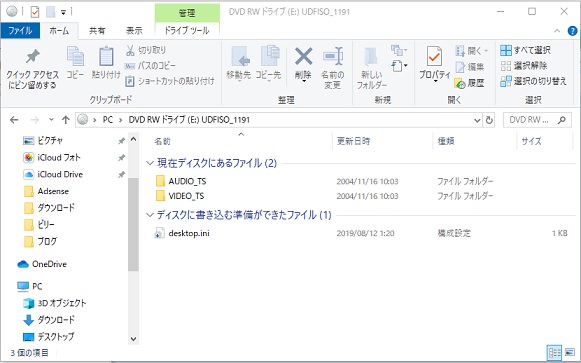Sort by Type (種類) column header
Viewport: 581px width, 363px height.
(446, 141)
